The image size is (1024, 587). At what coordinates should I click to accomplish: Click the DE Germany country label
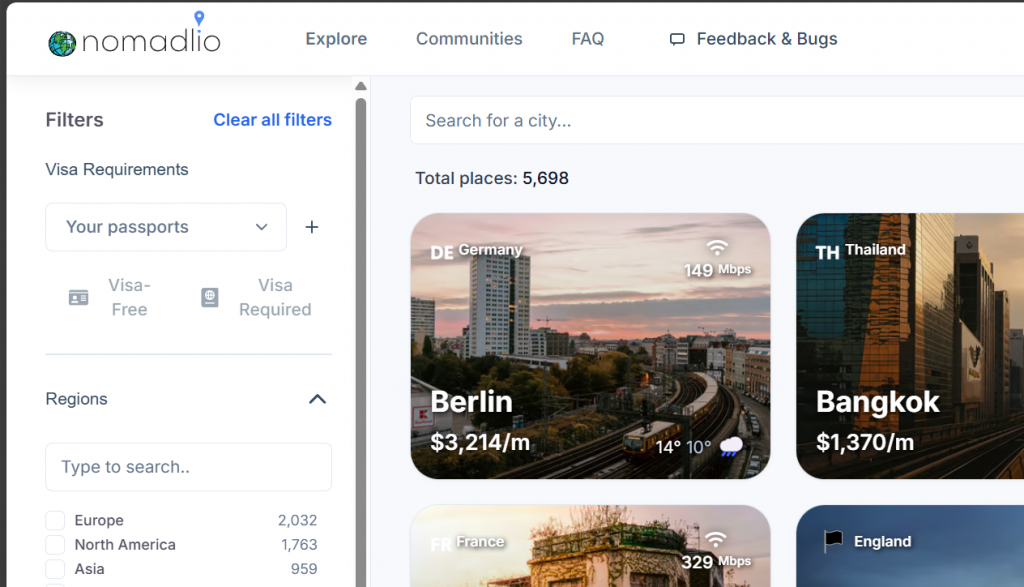(x=477, y=251)
